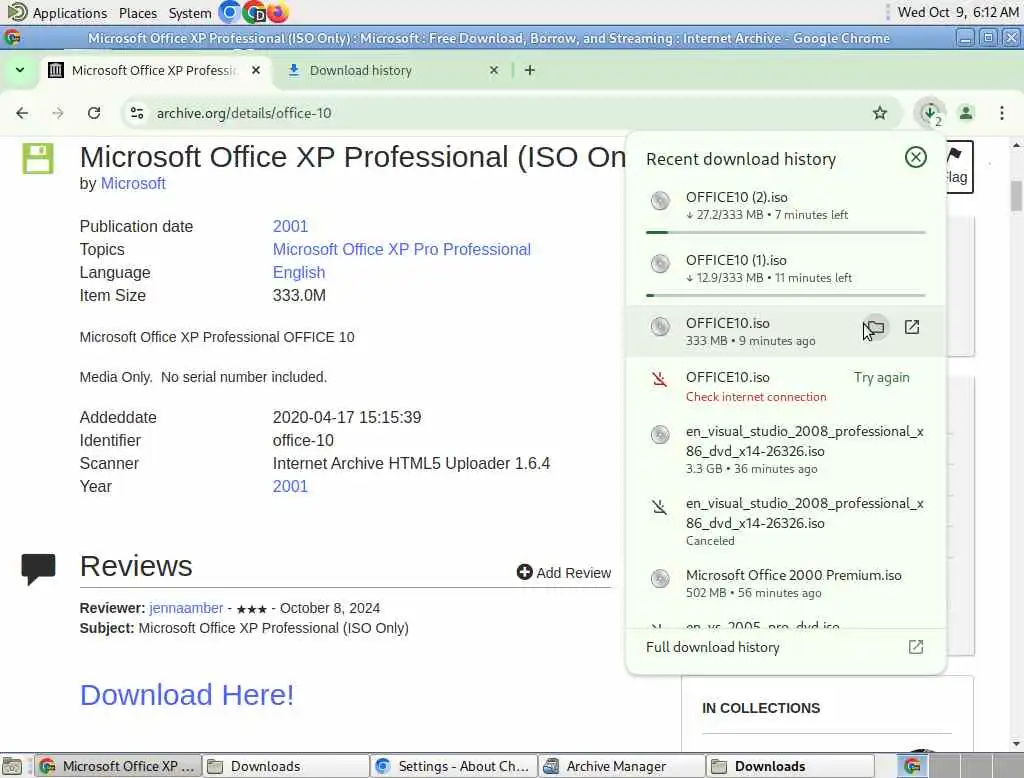This screenshot has width=1024, height=778.
Task: Close the Microsoft Office XP tab
Action: coord(256,70)
